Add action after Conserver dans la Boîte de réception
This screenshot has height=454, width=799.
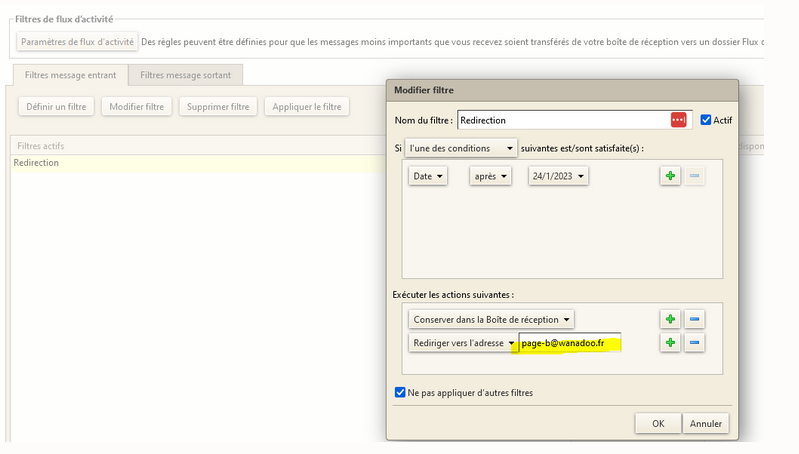[x=670, y=319]
